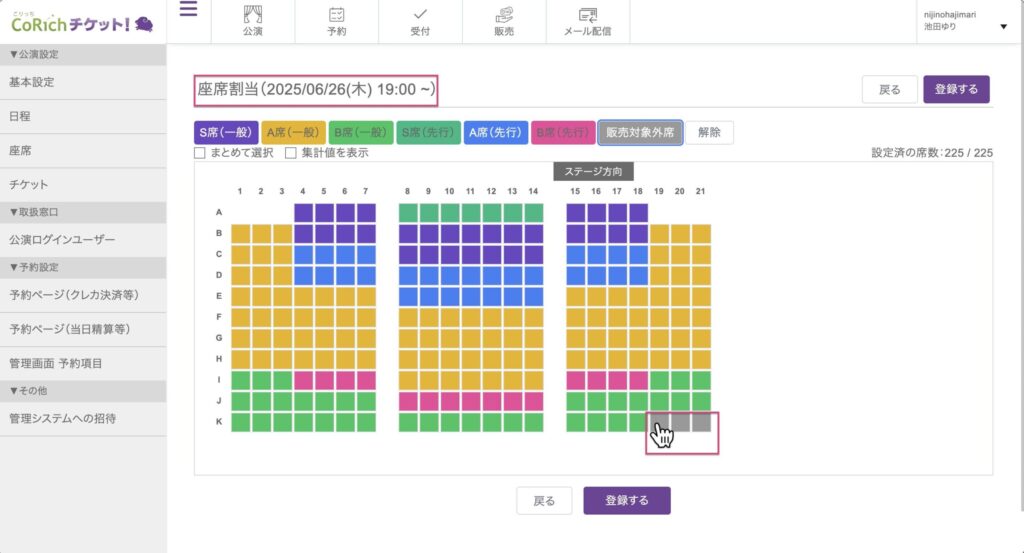Open the hamburger menu icon
The width and height of the screenshot is (1024, 553).
(x=188, y=10)
